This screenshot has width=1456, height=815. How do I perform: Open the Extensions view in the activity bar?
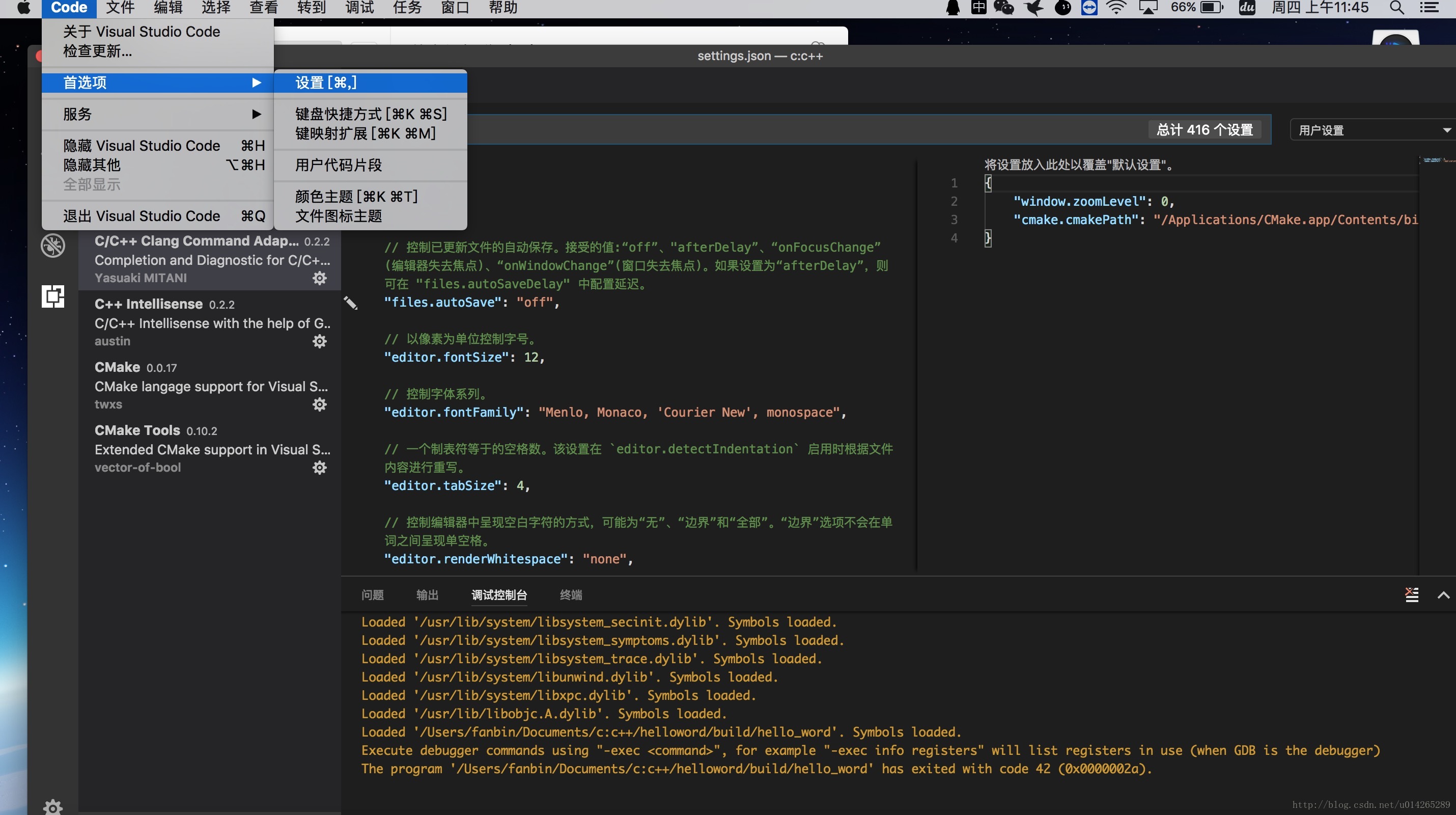pos(53,296)
